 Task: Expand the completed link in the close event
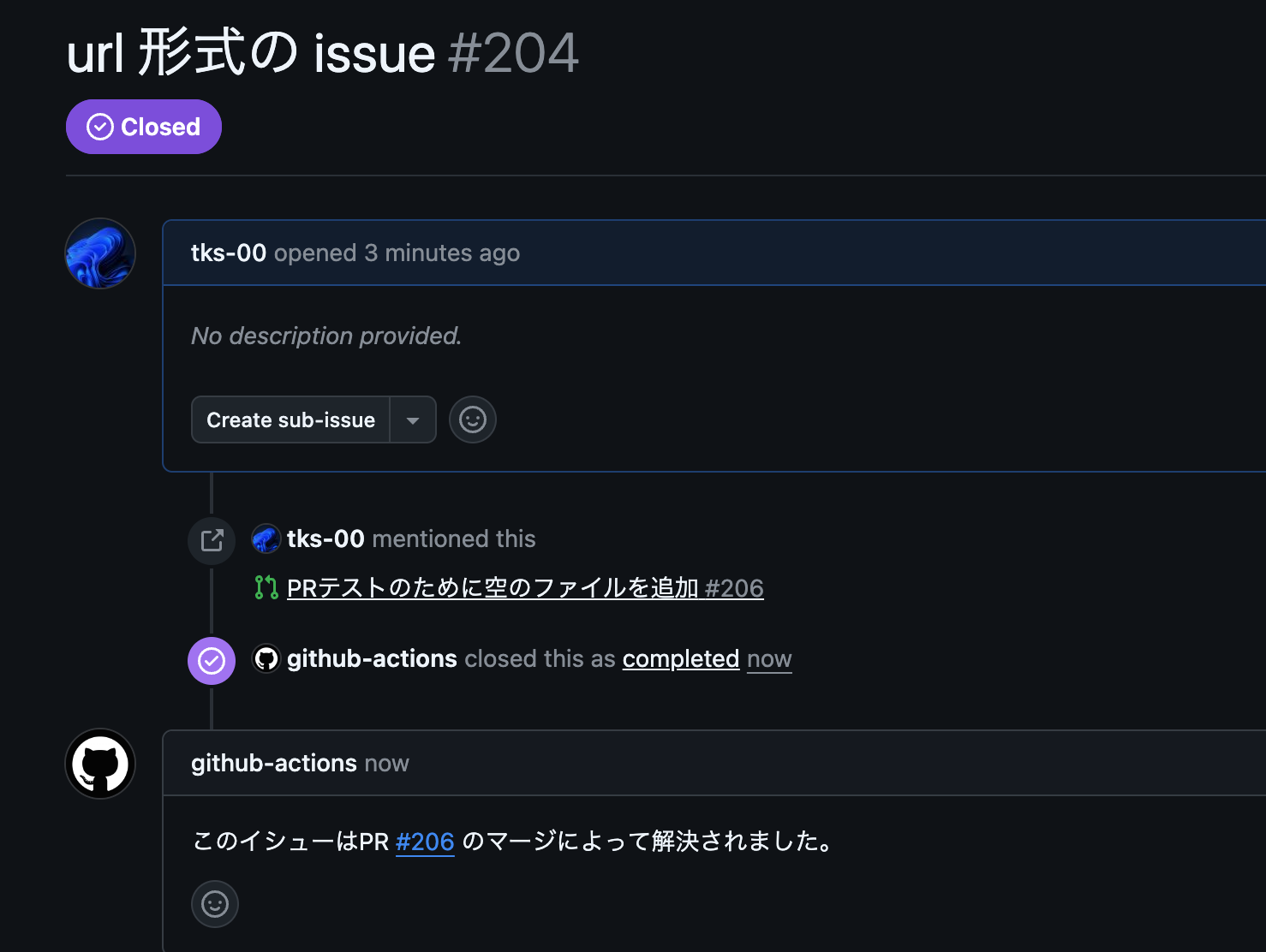[x=680, y=658]
